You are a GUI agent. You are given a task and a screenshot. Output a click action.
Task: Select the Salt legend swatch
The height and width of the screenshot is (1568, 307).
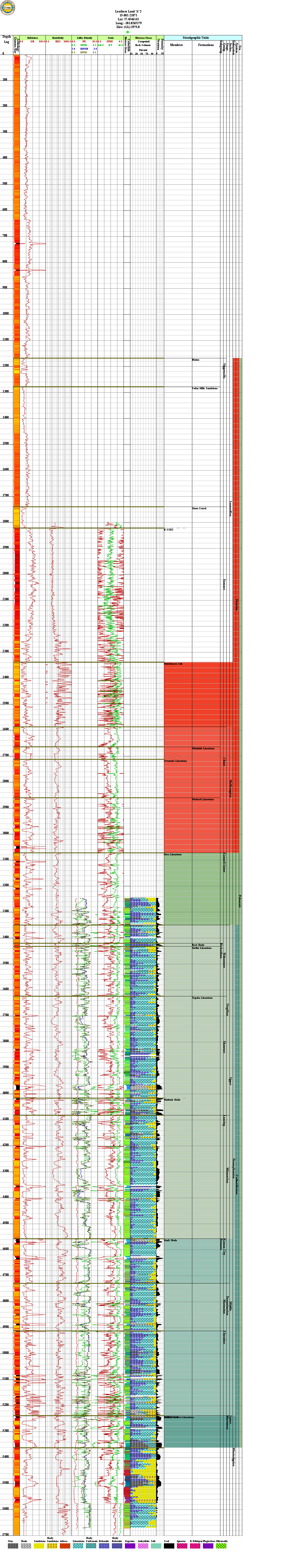point(156,1547)
